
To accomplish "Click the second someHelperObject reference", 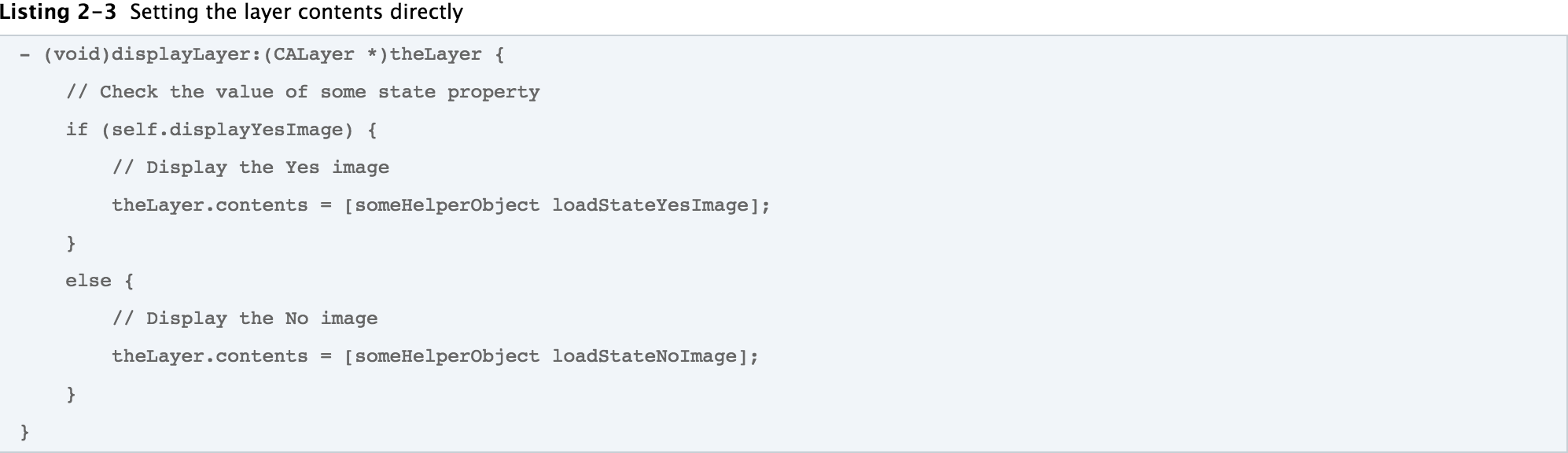I will 447,356.
